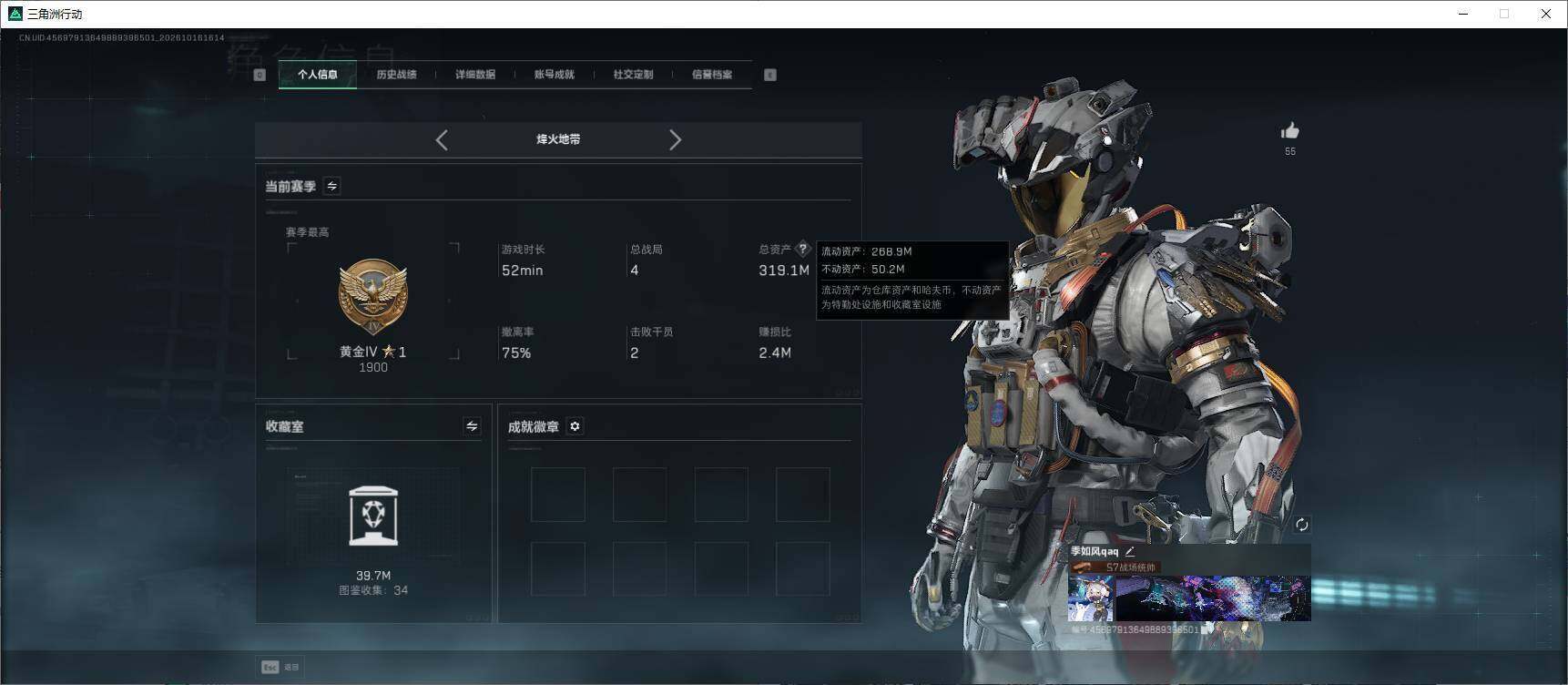This screenshot has width=1568, height=685.
Task: Click the help question mark beside 总资产
Action: coord(802,249)
